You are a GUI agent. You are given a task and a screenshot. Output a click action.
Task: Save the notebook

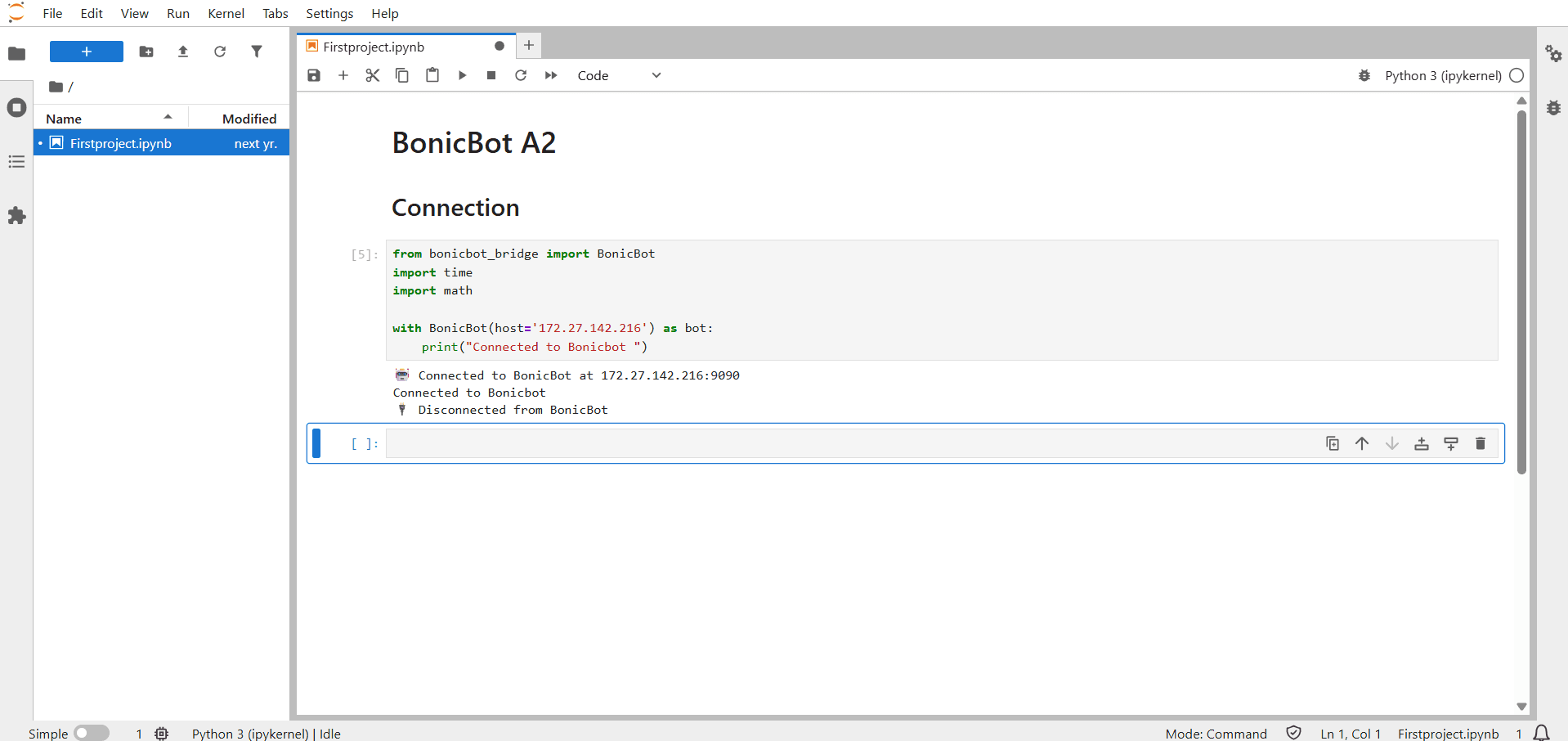pos(313,74)
